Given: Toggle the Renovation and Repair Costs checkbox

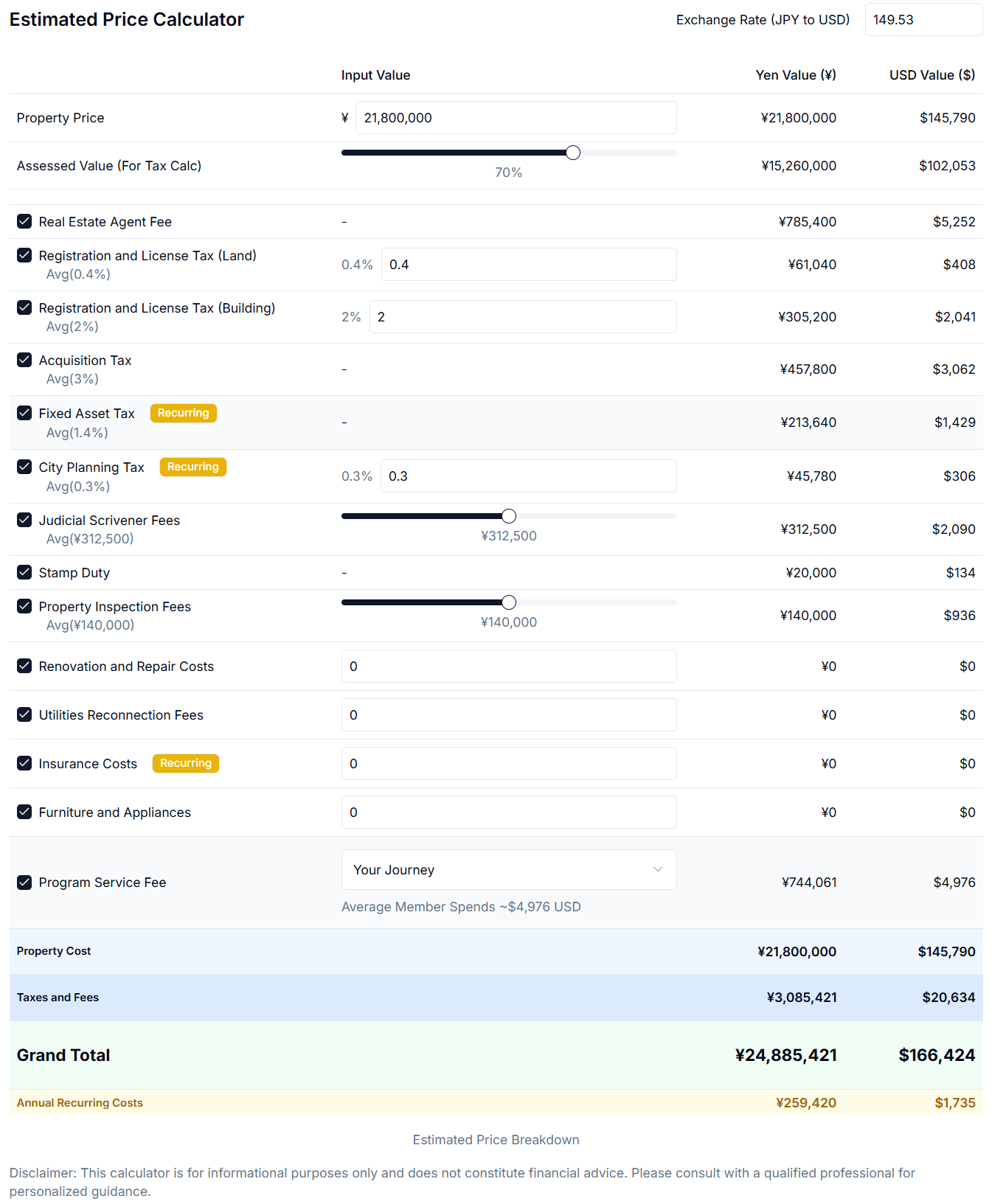Looking at the screenshot, I should pyautogui.click(x=24, y=666).
